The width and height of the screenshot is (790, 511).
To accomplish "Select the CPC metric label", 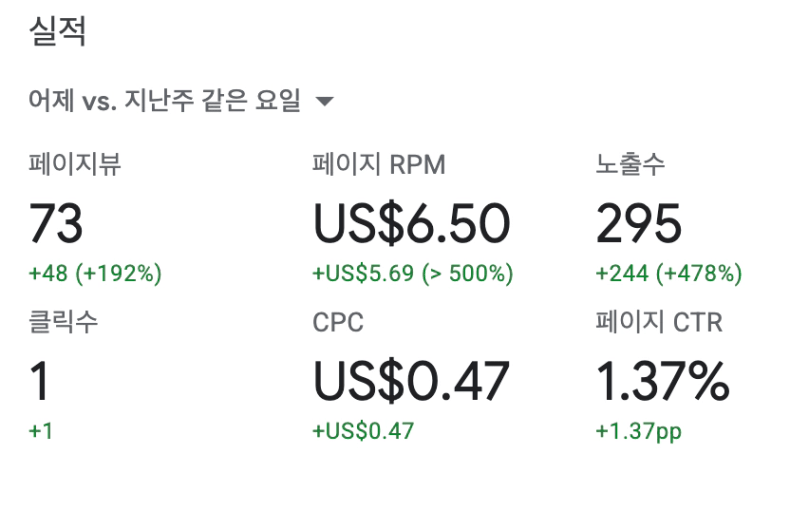I will (338, 322).
